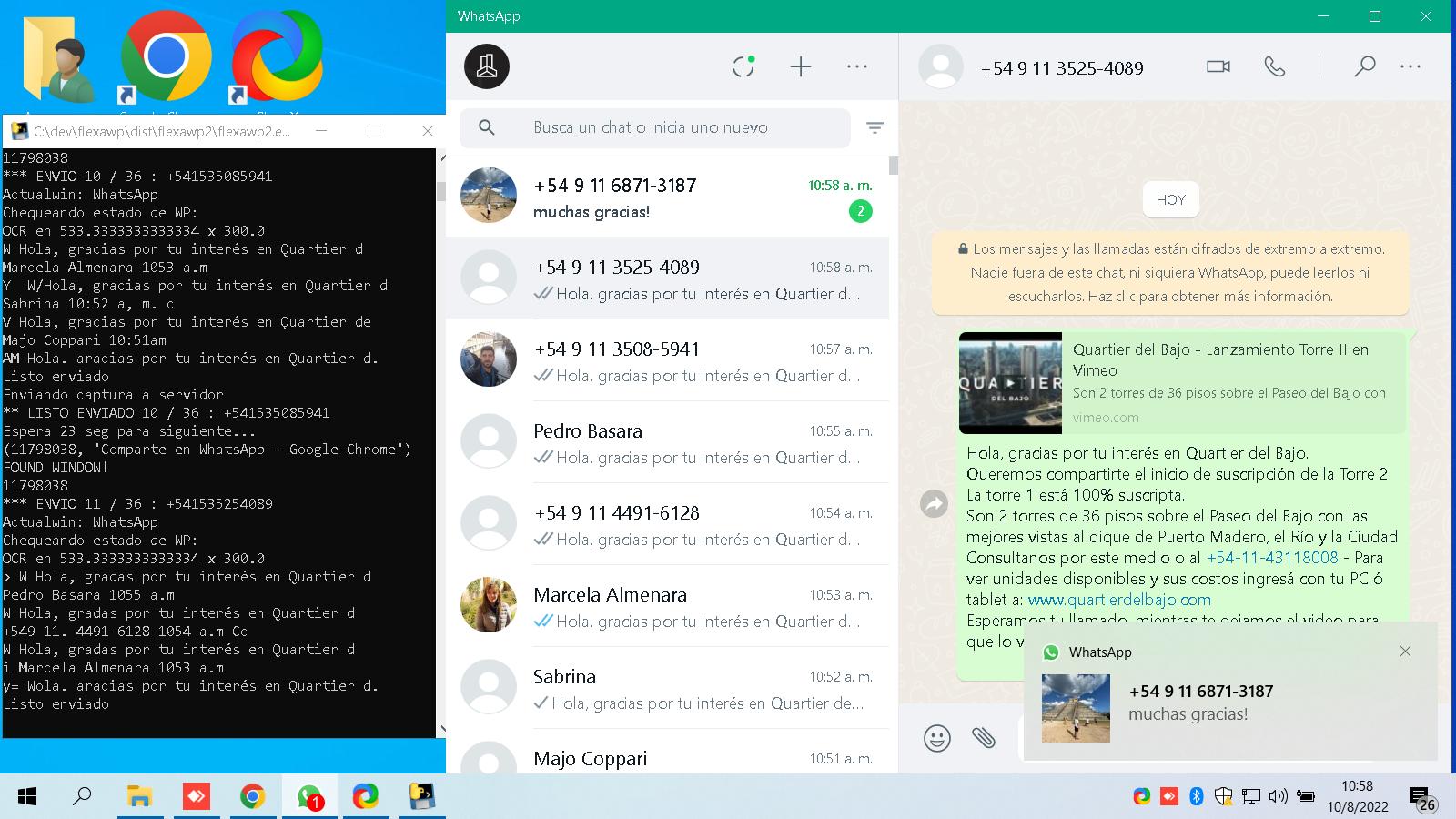Open the chat list more-options menu
1456x819 pixels.
[x=857, y=66]
